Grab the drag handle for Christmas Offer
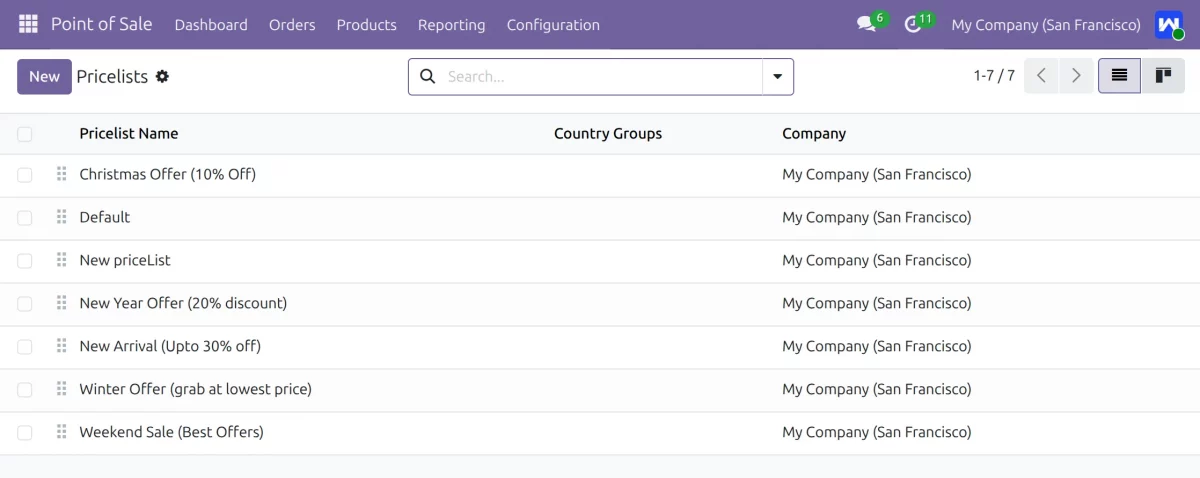The height and width of the screenshot is (478, 1200). point(61,174)
